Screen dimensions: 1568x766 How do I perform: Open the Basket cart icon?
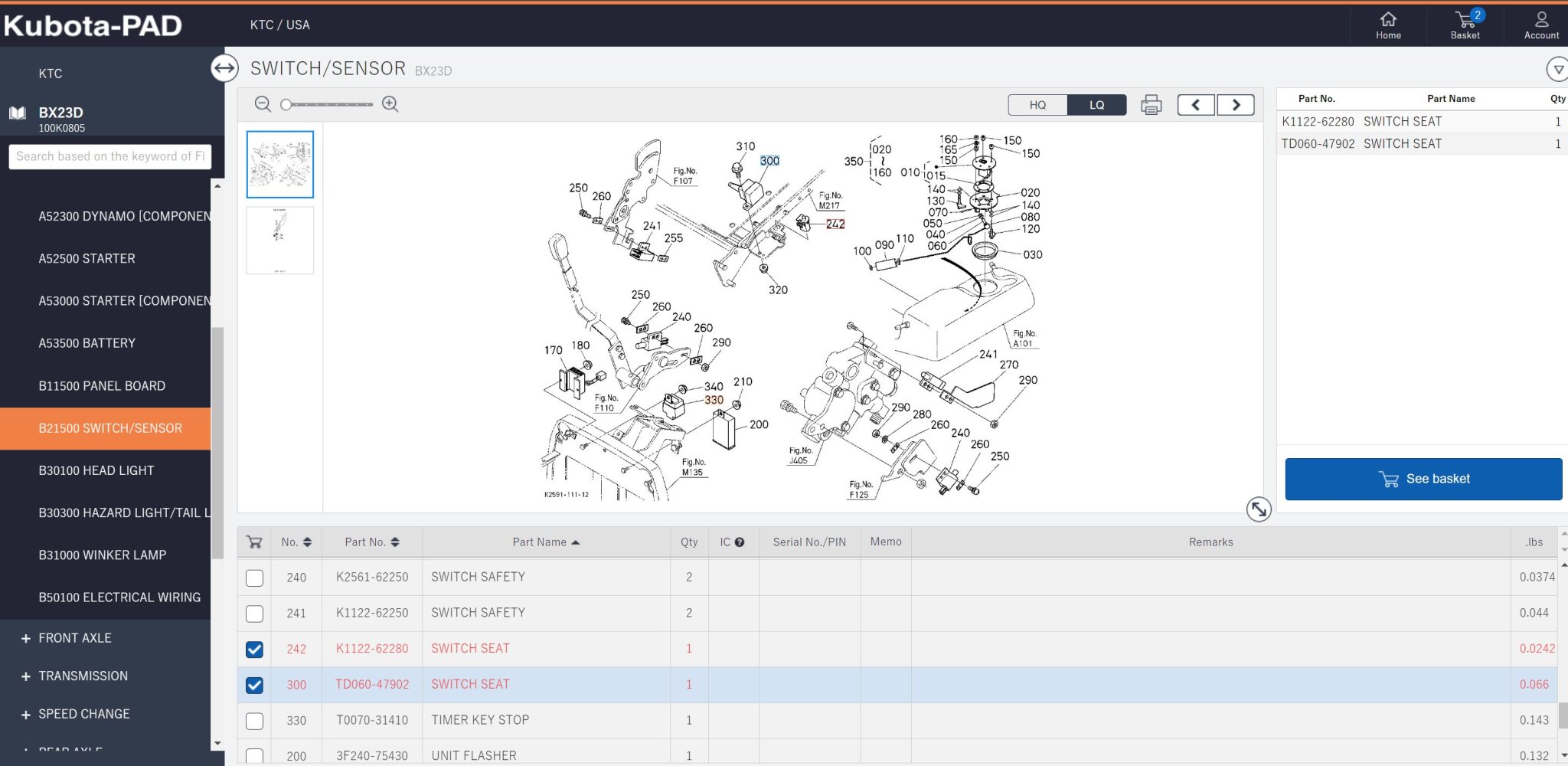pos(1465,25)
